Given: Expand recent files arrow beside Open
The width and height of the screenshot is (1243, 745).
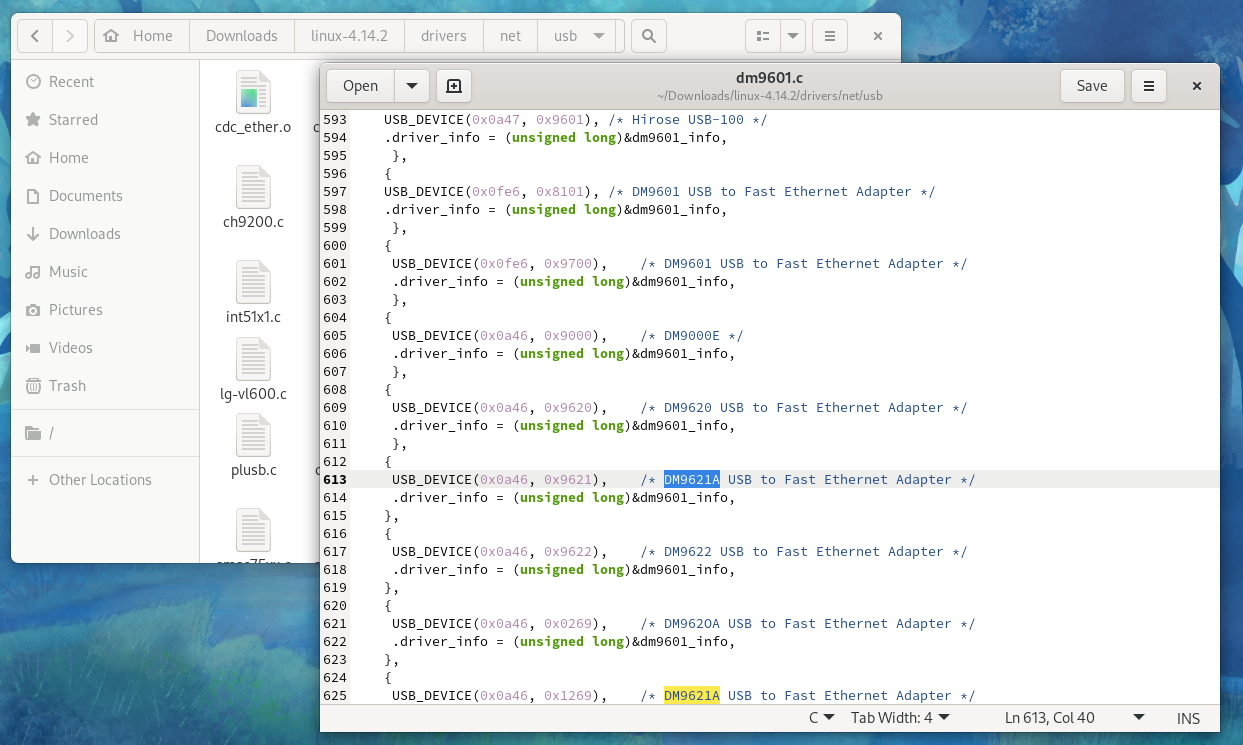Looking at the screenshot, I should [x=412, y=86].
